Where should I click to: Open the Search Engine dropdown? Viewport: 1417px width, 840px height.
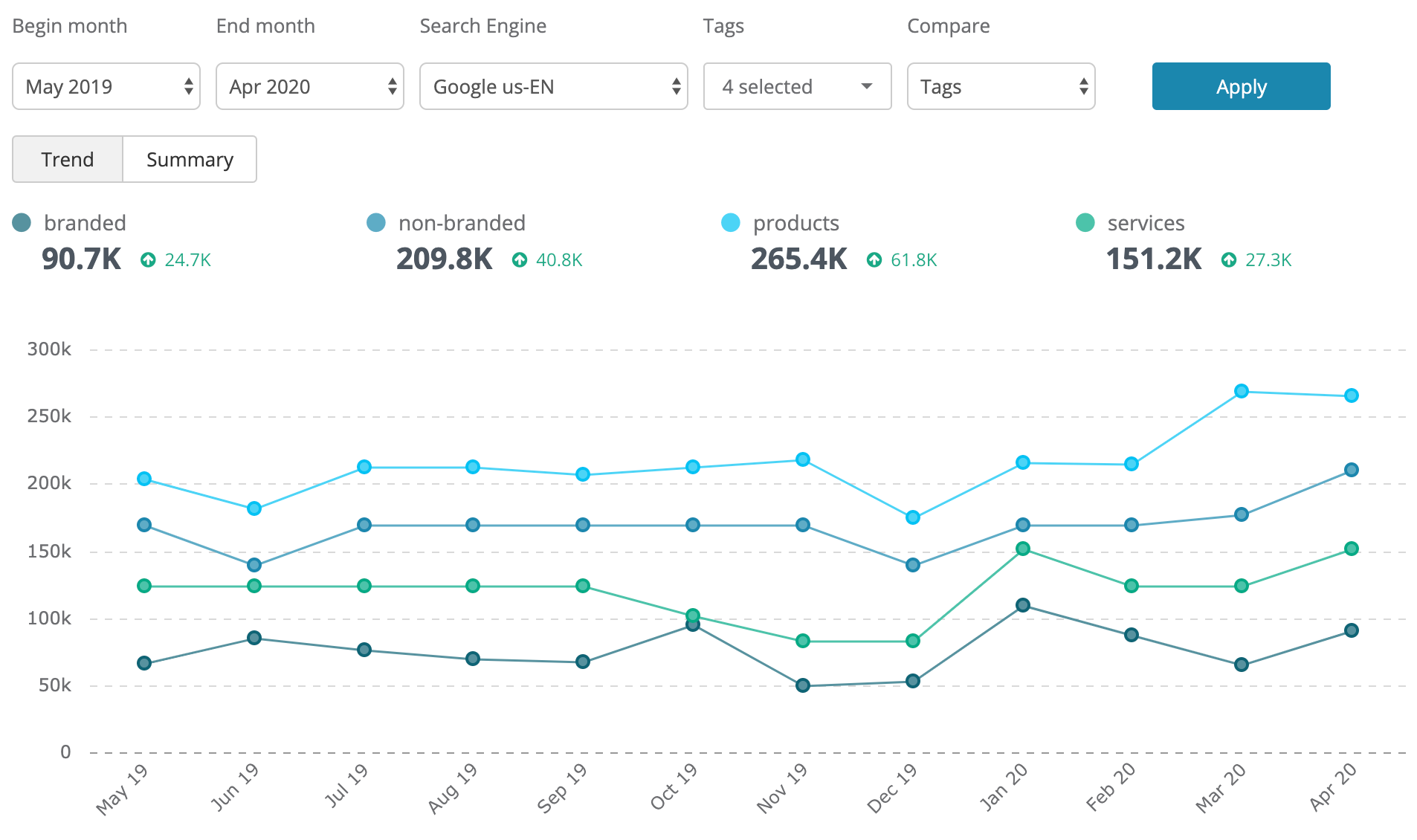pyautogui.click(x=553, y=86)
